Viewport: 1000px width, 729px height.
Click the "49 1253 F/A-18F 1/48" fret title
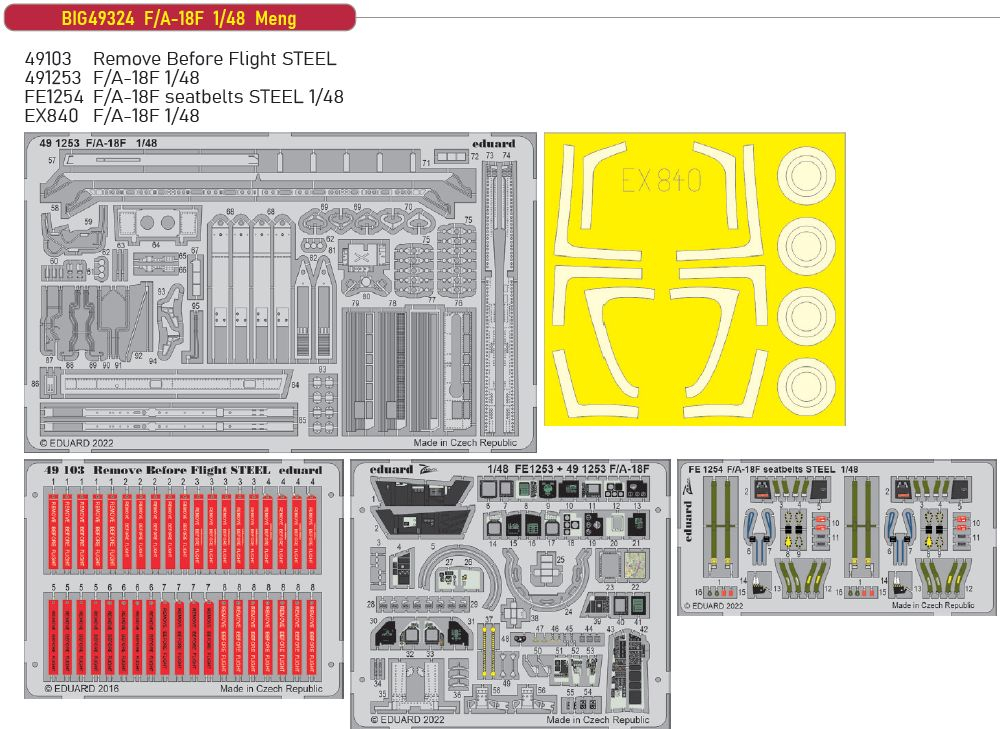[98, 144]
